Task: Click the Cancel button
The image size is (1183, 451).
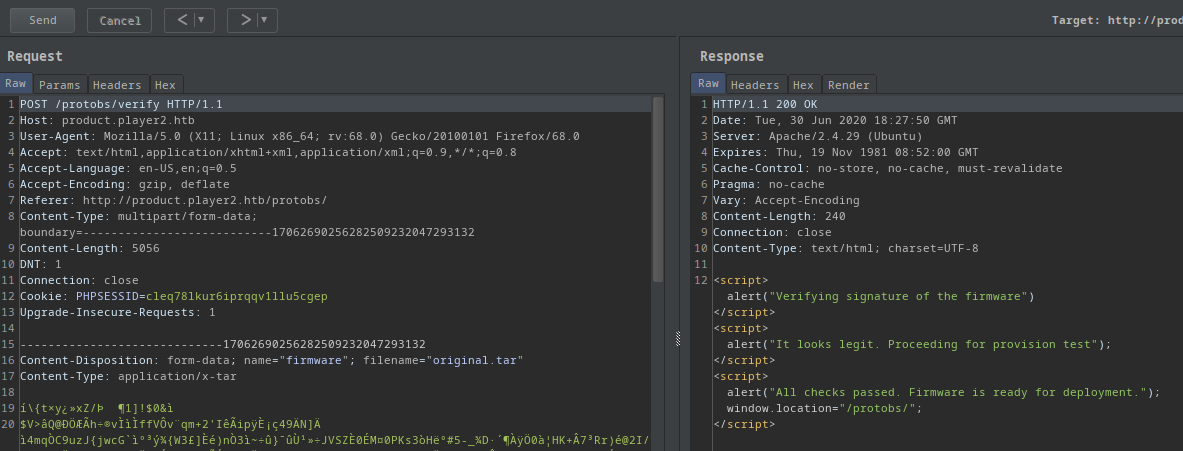Action: (x=120, y=20)
